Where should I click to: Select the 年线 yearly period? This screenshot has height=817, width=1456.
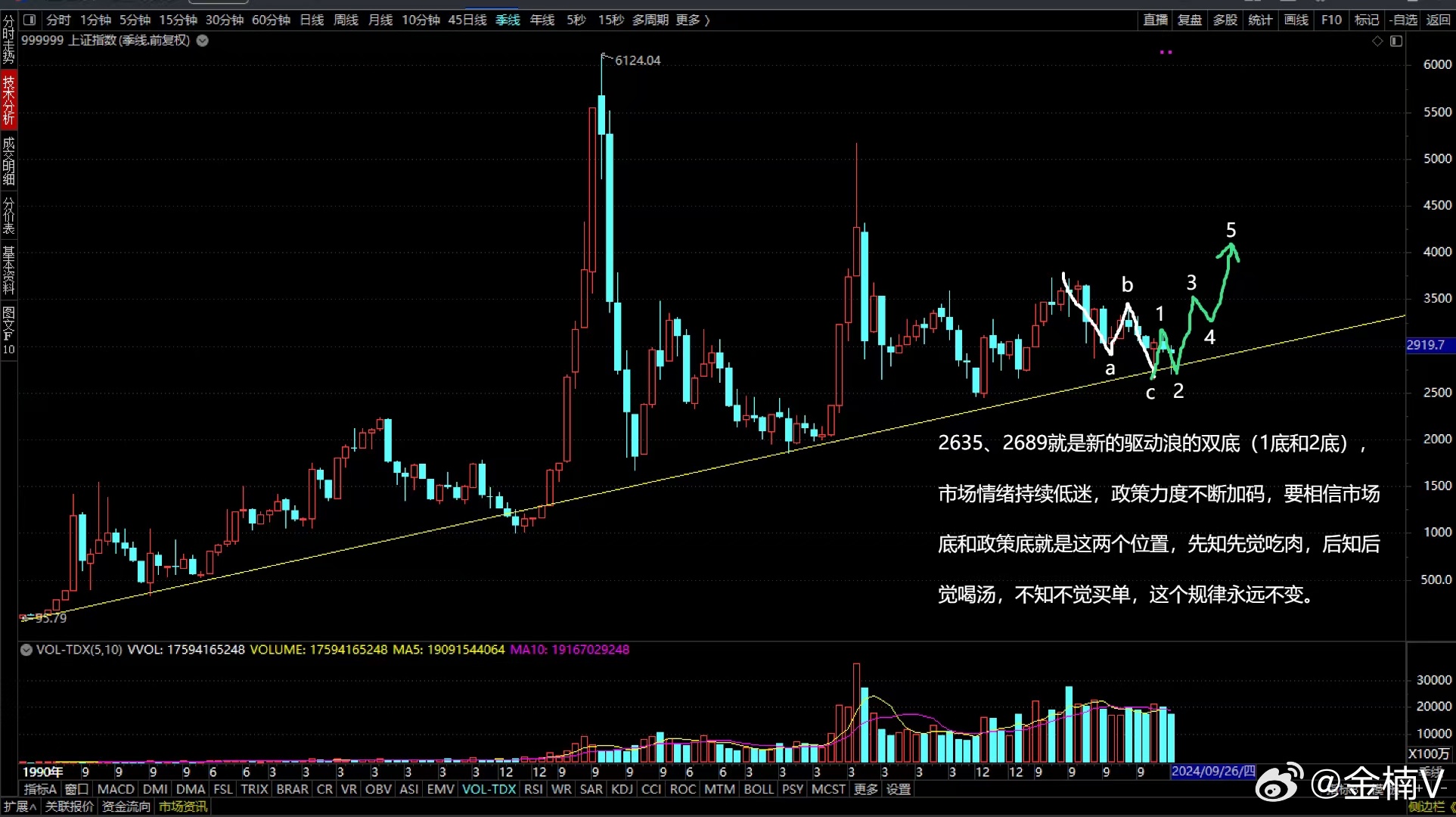click(x=542, y=20)
